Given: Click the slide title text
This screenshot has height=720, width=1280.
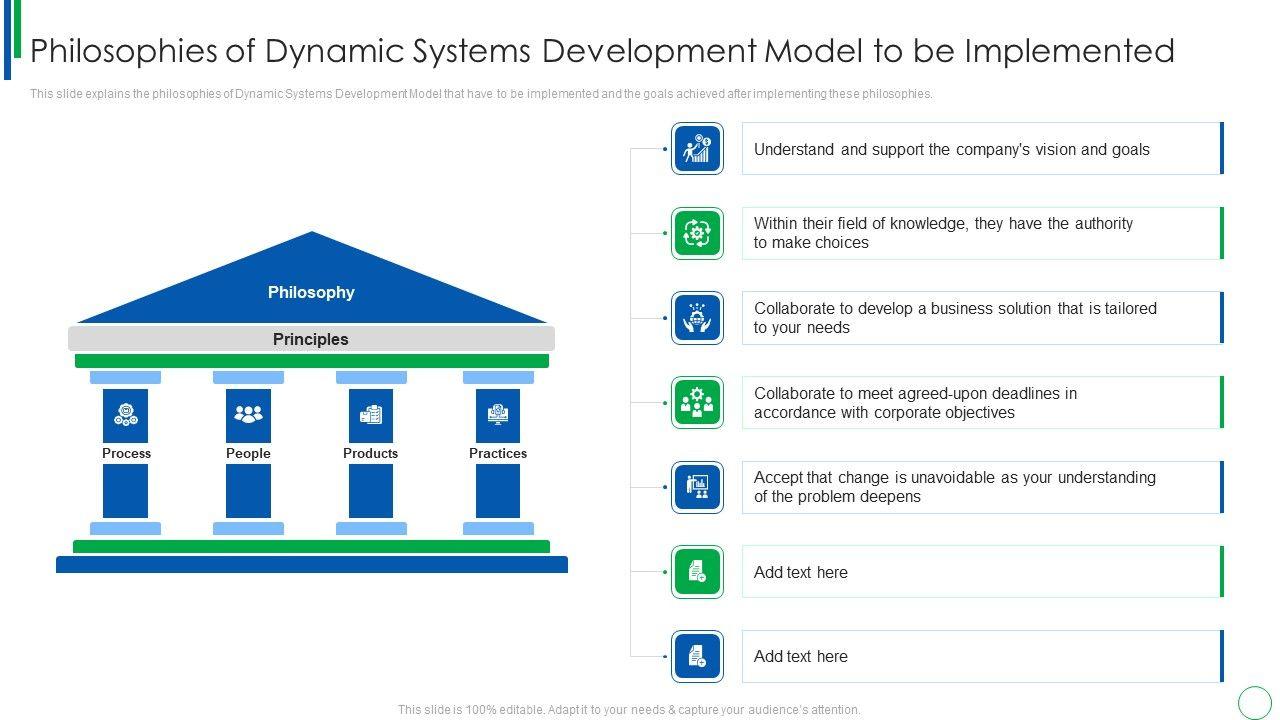Looking at the screenshot, I should click(603, 50).
